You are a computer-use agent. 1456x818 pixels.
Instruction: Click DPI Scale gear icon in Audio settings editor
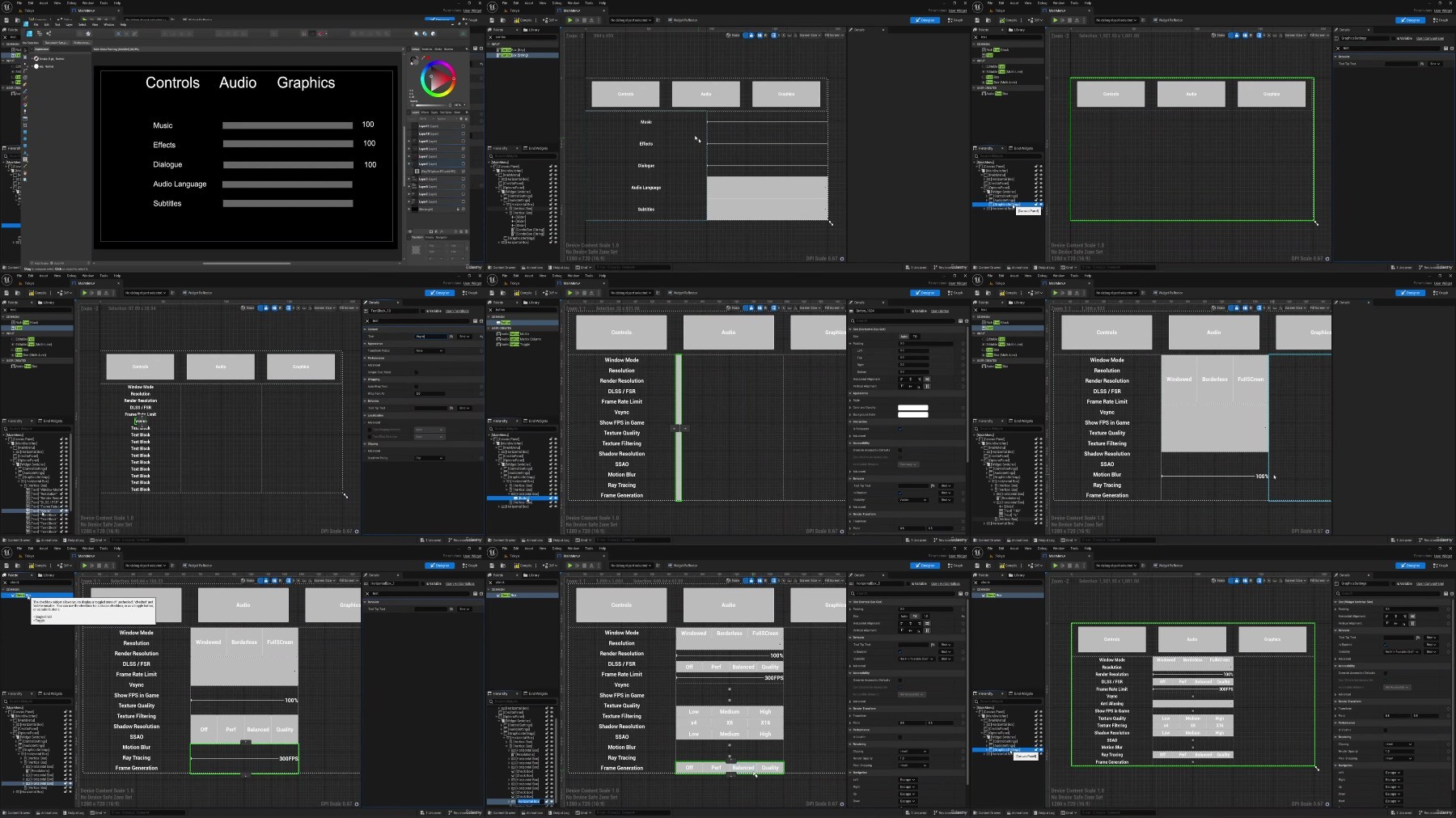842,259
